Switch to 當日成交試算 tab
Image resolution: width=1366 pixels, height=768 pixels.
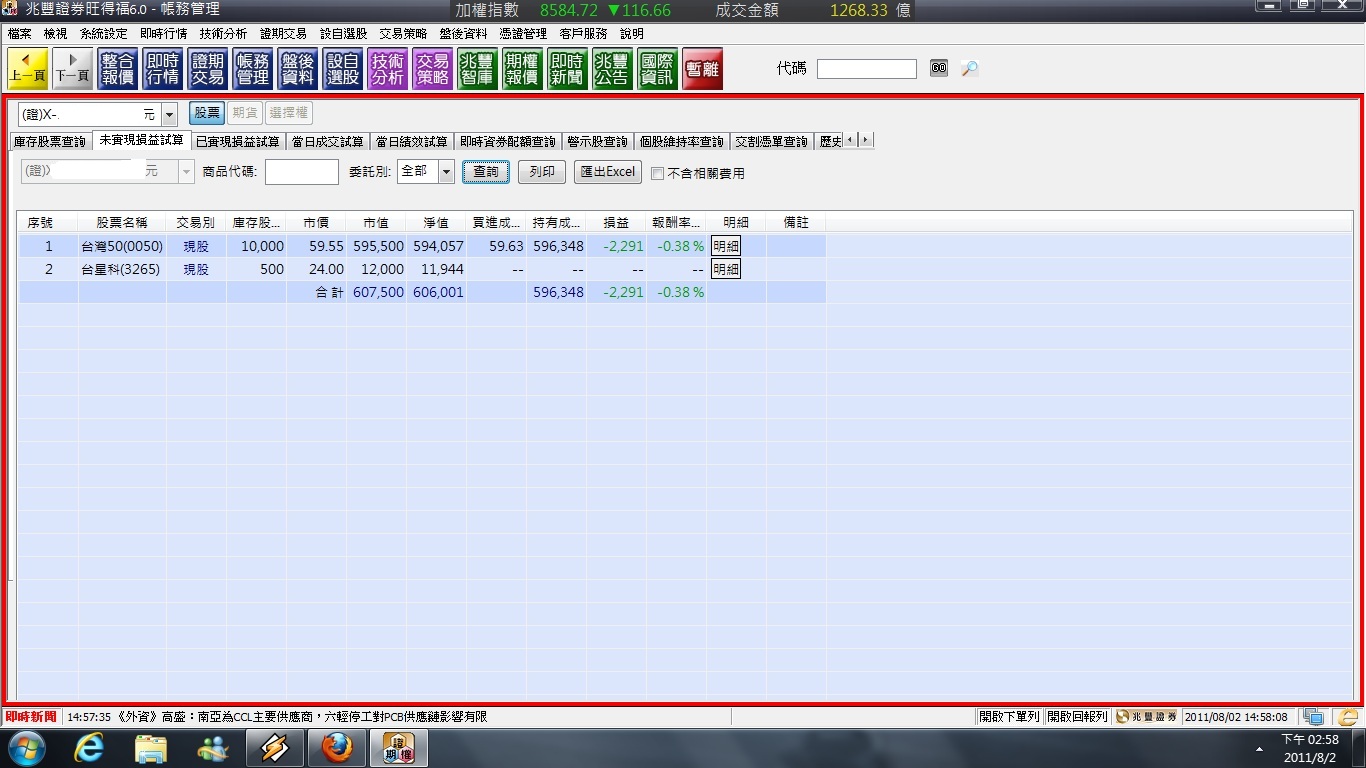point(327,142)
